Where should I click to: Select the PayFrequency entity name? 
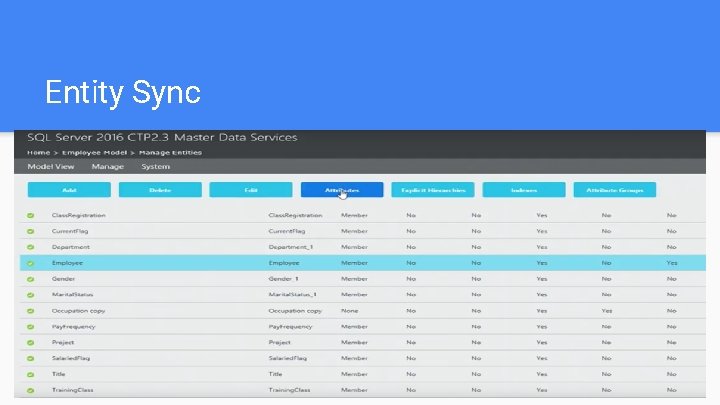coord(73,327)
